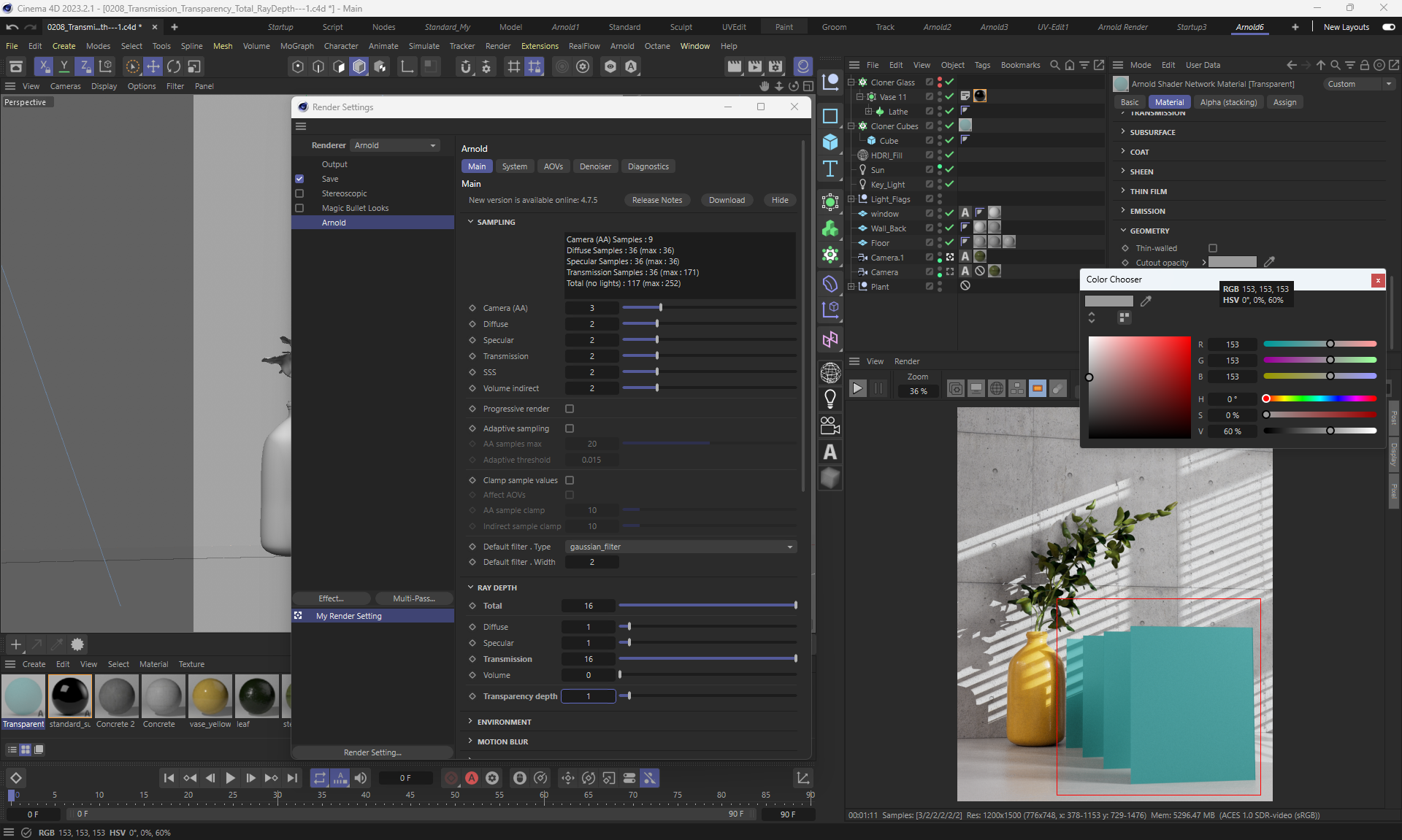The image size is (1402, 840).
Task: Click the record keyframe button in the timeline
Action: [x=451, y=778]
